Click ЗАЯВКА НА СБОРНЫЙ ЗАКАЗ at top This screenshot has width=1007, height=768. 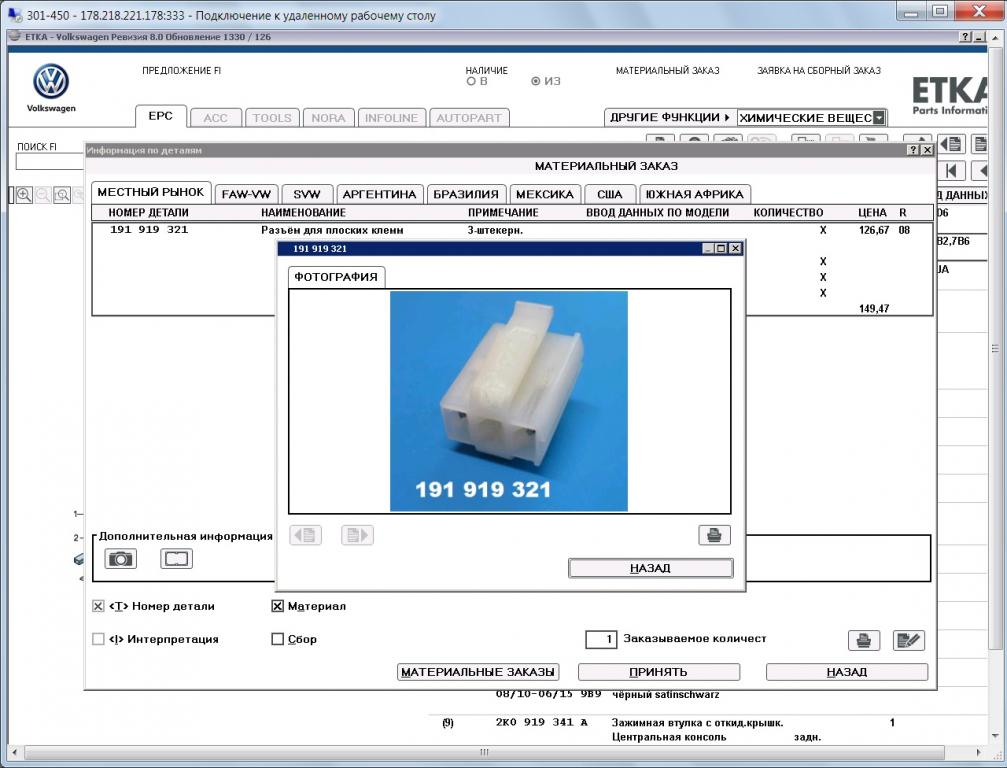[819, 71]
